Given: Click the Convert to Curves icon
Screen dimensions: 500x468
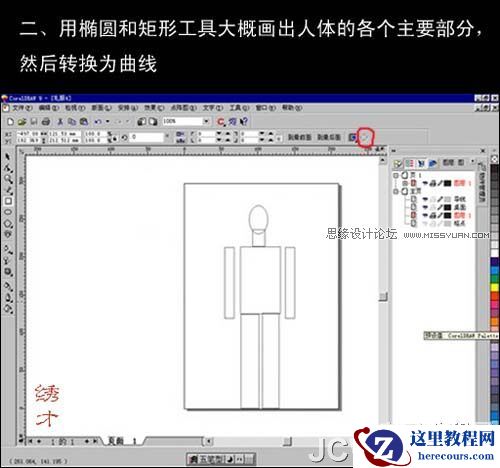Looking at the screenshot, I should tap(366, 137).
